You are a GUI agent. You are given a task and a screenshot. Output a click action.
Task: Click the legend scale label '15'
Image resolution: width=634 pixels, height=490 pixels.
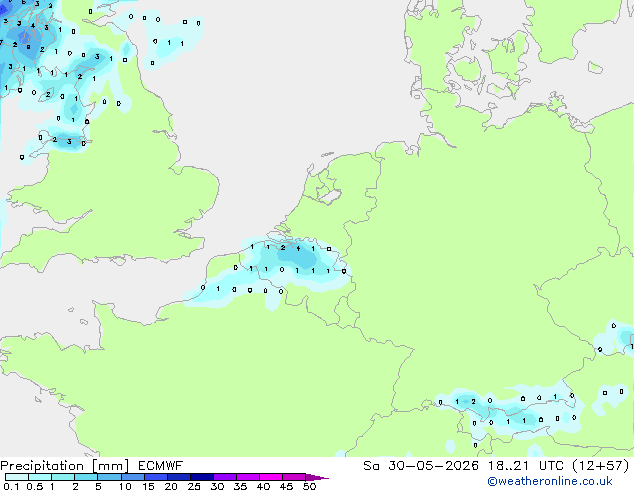tap(148, 486)
